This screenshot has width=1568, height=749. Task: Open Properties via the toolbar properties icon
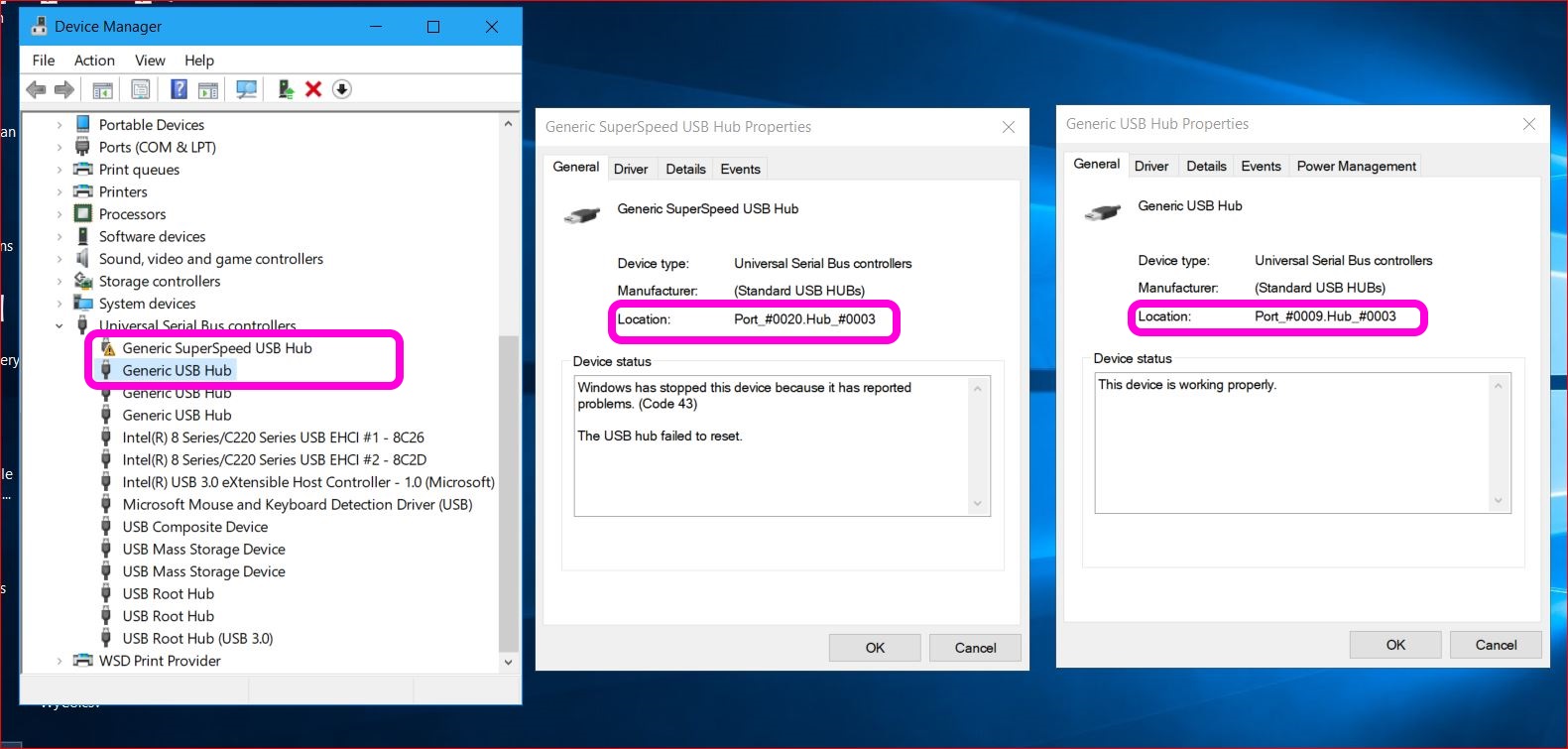point(141,90)
